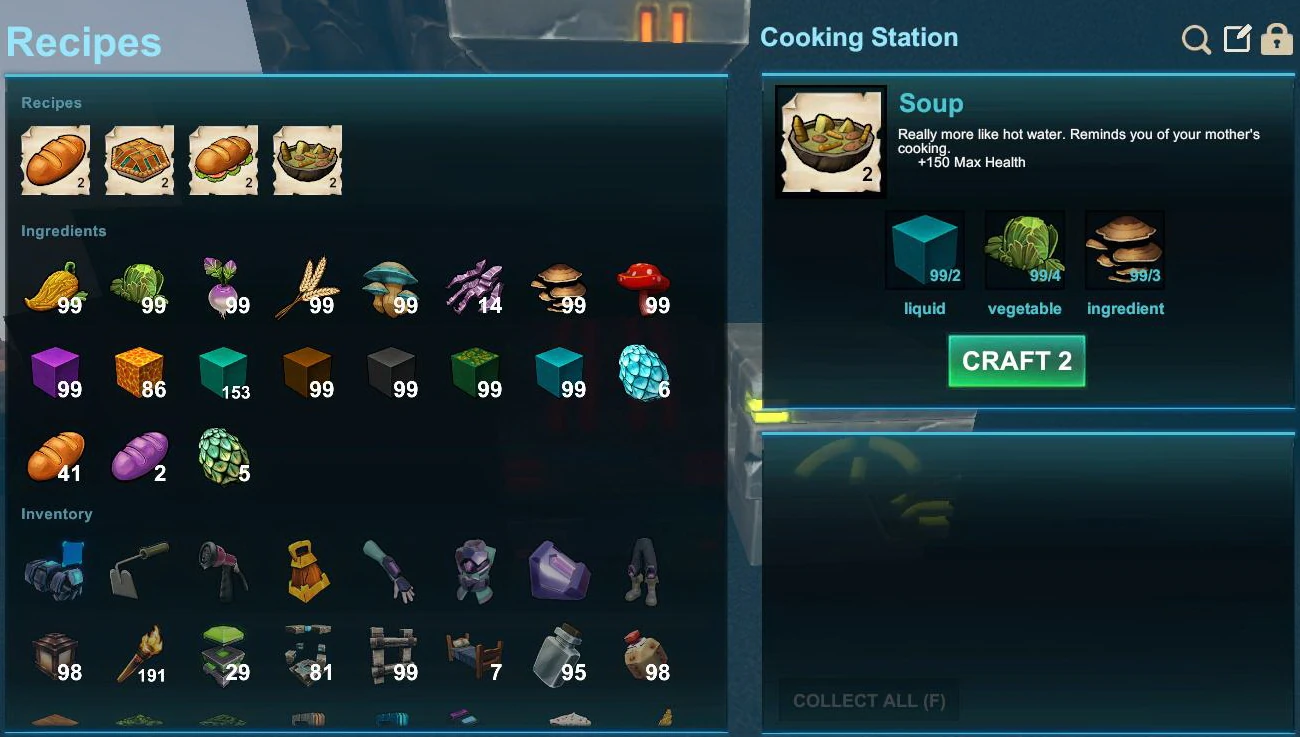Select the orange lava cube with 86
1300x737 pixels.
pyautogui.click(x=140, y=371)
